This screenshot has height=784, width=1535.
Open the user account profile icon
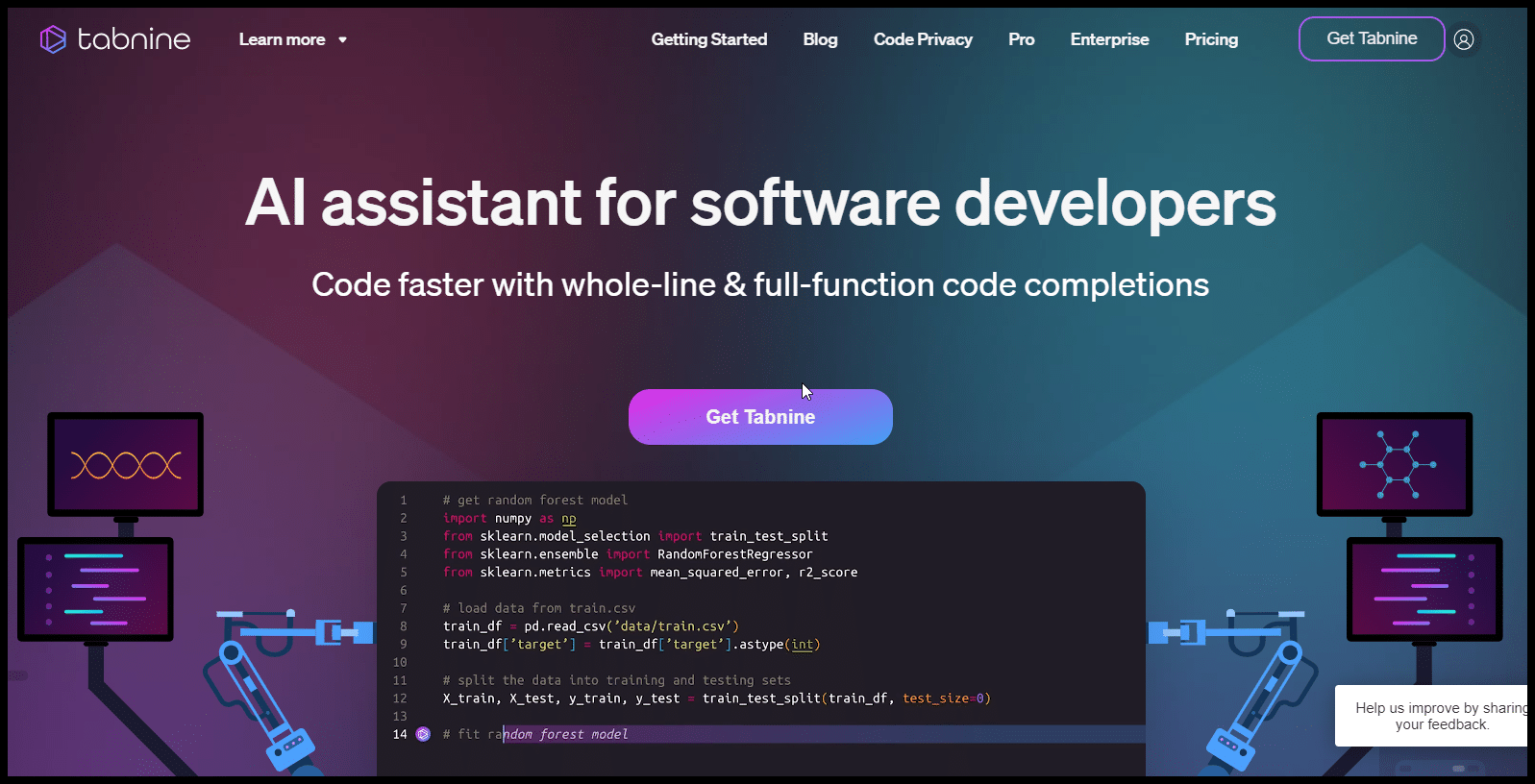click(1464, 39)
